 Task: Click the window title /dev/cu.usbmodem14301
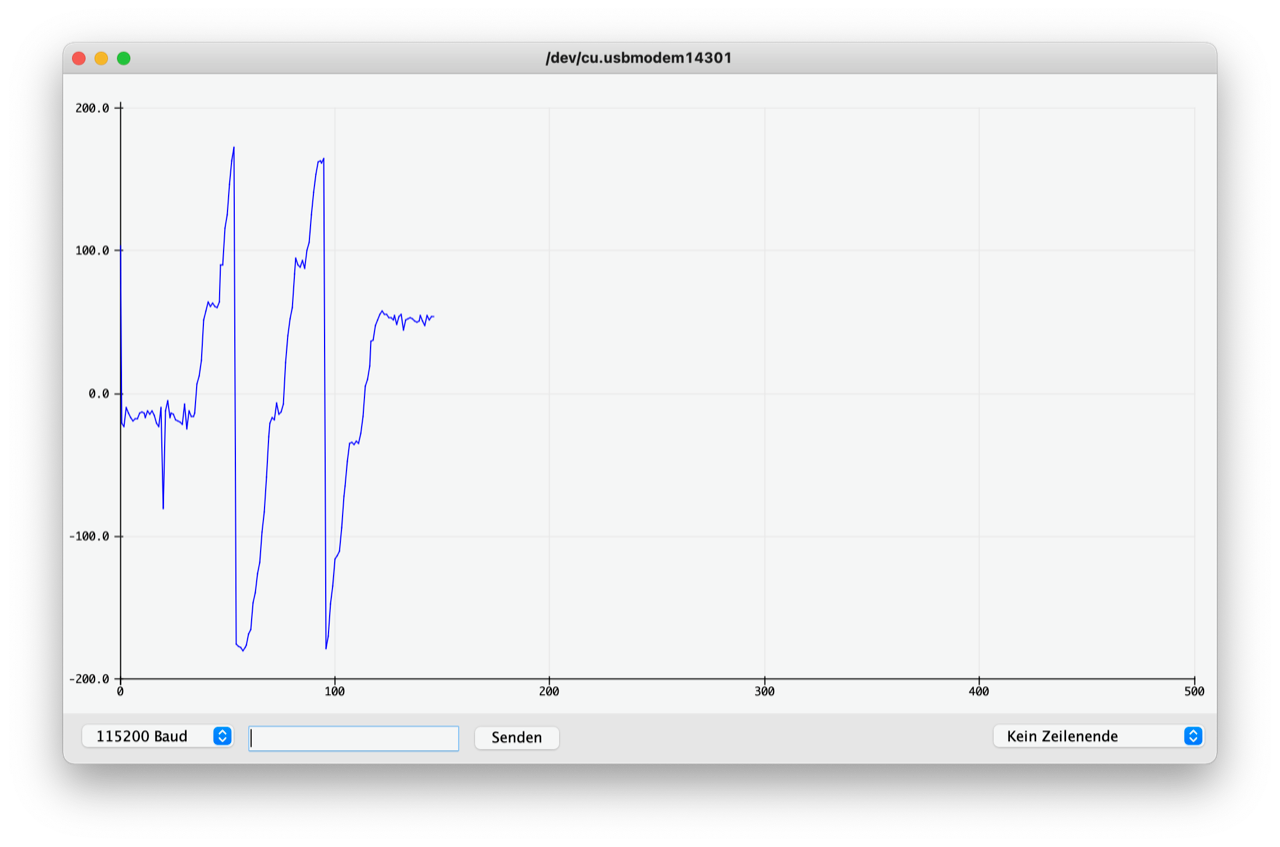coord(639,58)
